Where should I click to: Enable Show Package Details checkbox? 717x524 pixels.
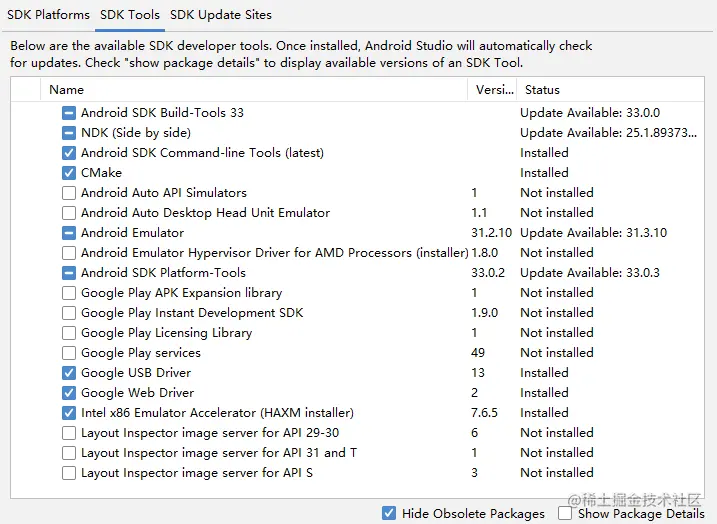(x=565, y=513)
